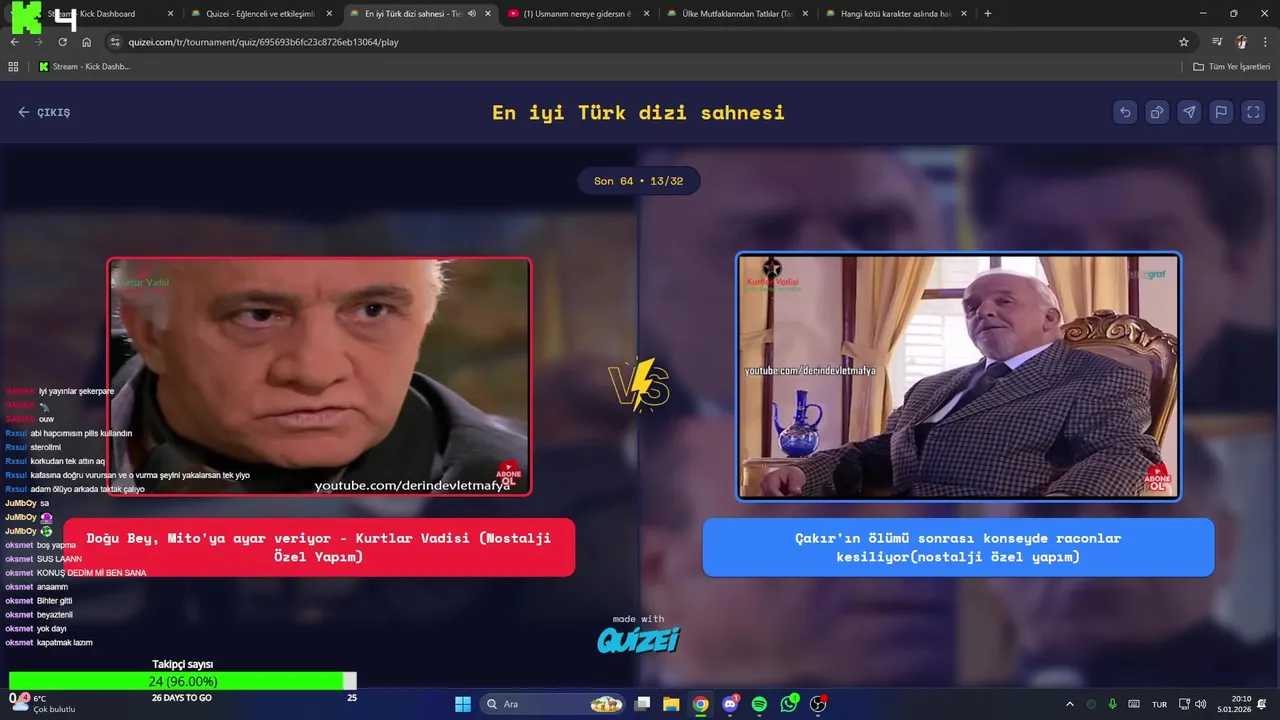Open network settings from the tray
This screenshot has height=720, width=1280.
point(1184,704)
